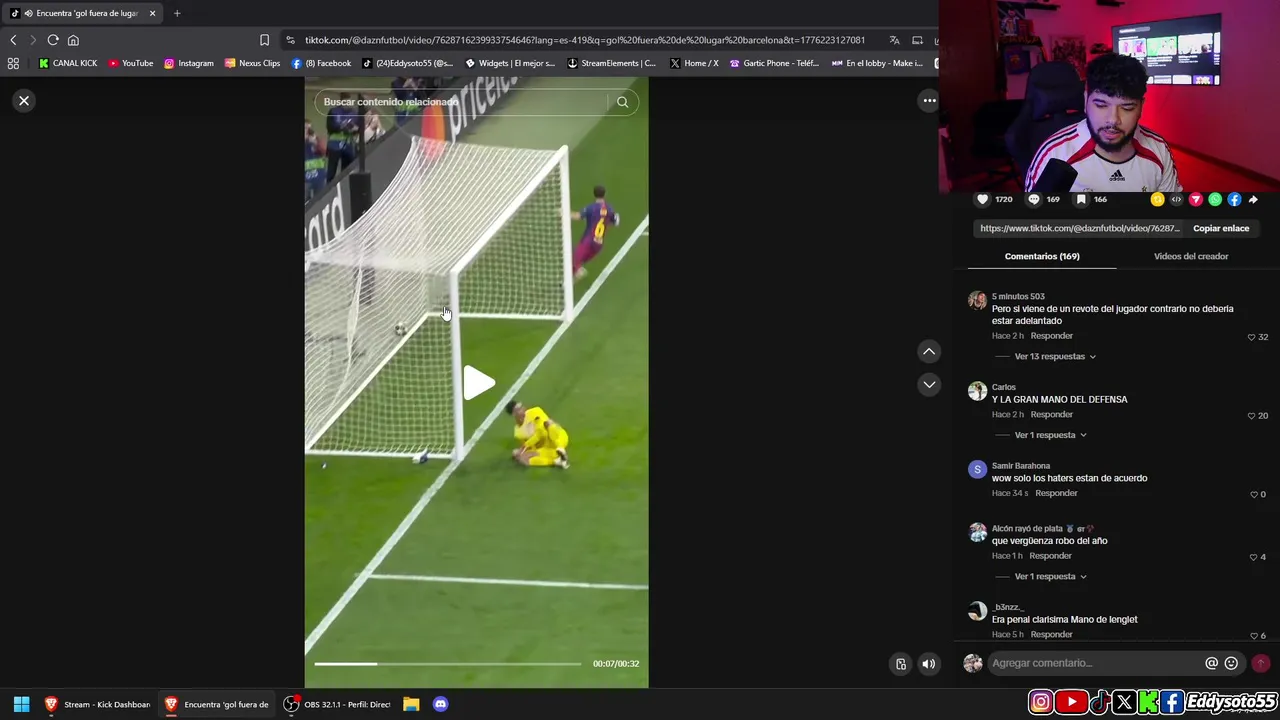Open '(8) Facebook' bookmark
This screenshot has height=720, width=1280.
tap(322, 63)
